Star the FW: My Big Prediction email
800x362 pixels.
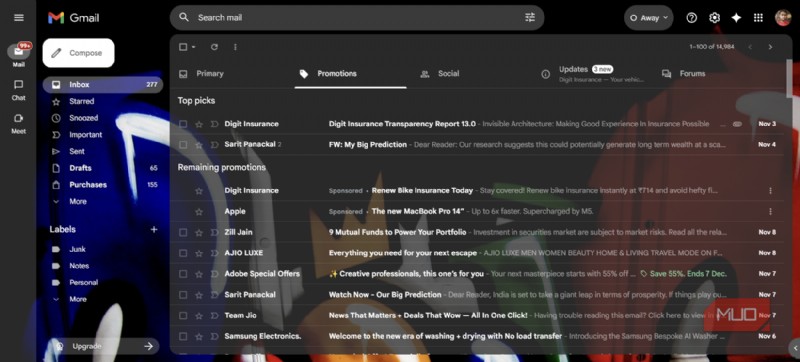(199, 145)
